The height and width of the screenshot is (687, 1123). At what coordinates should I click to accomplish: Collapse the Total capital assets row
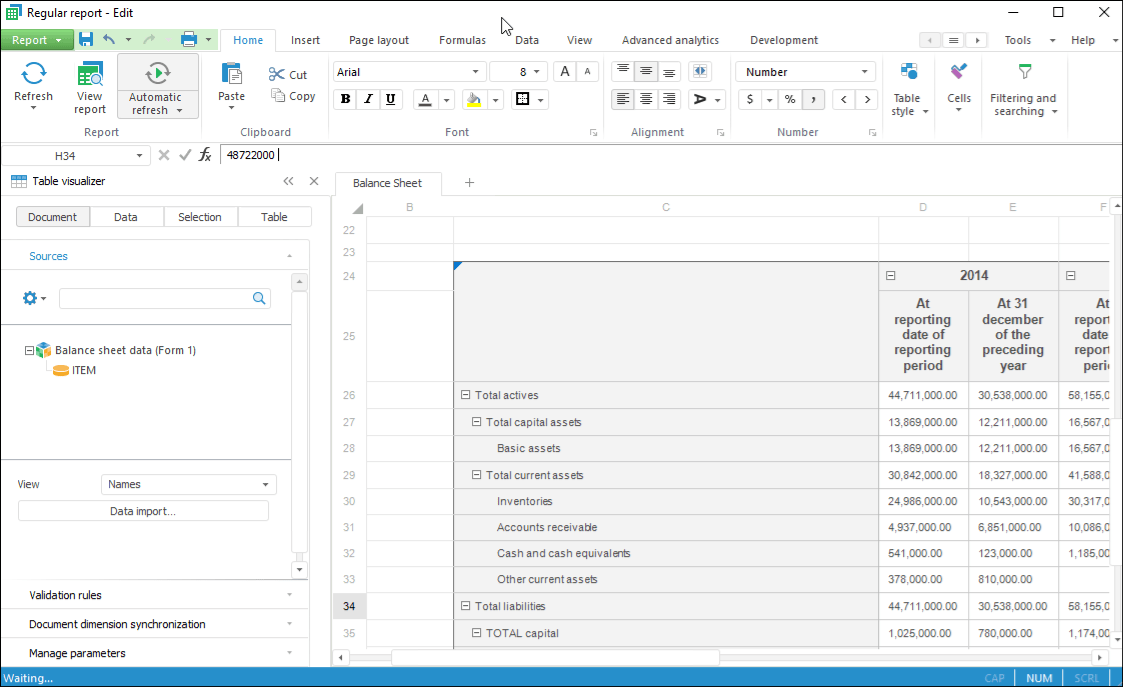point(477,422)
